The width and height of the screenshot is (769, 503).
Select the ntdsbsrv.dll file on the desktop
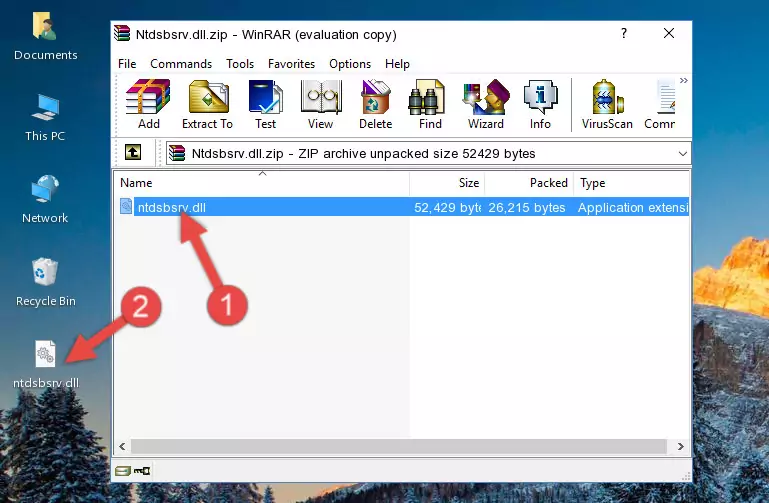point(45,365)
